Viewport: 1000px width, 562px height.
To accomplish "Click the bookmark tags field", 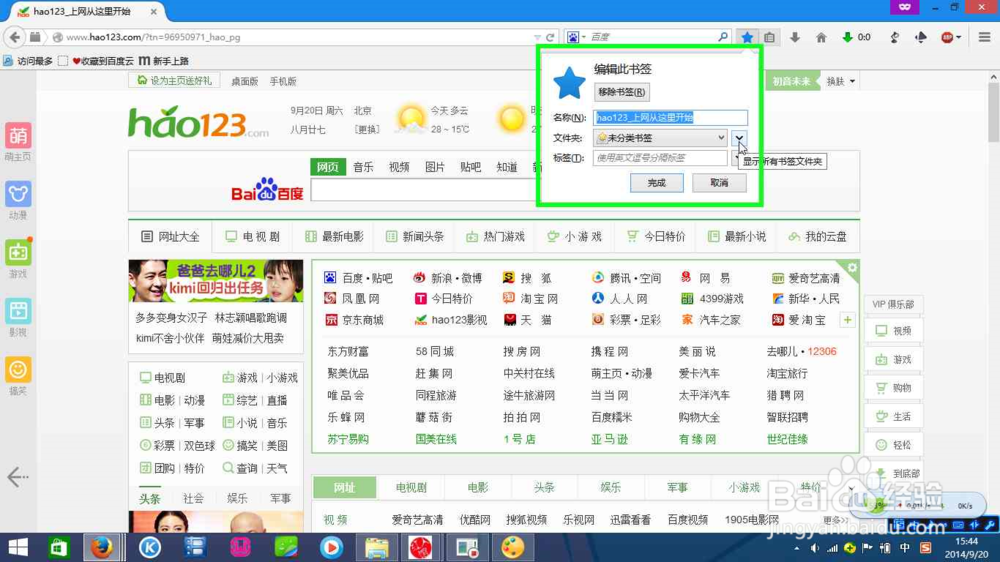I will [x=660, y=158].
